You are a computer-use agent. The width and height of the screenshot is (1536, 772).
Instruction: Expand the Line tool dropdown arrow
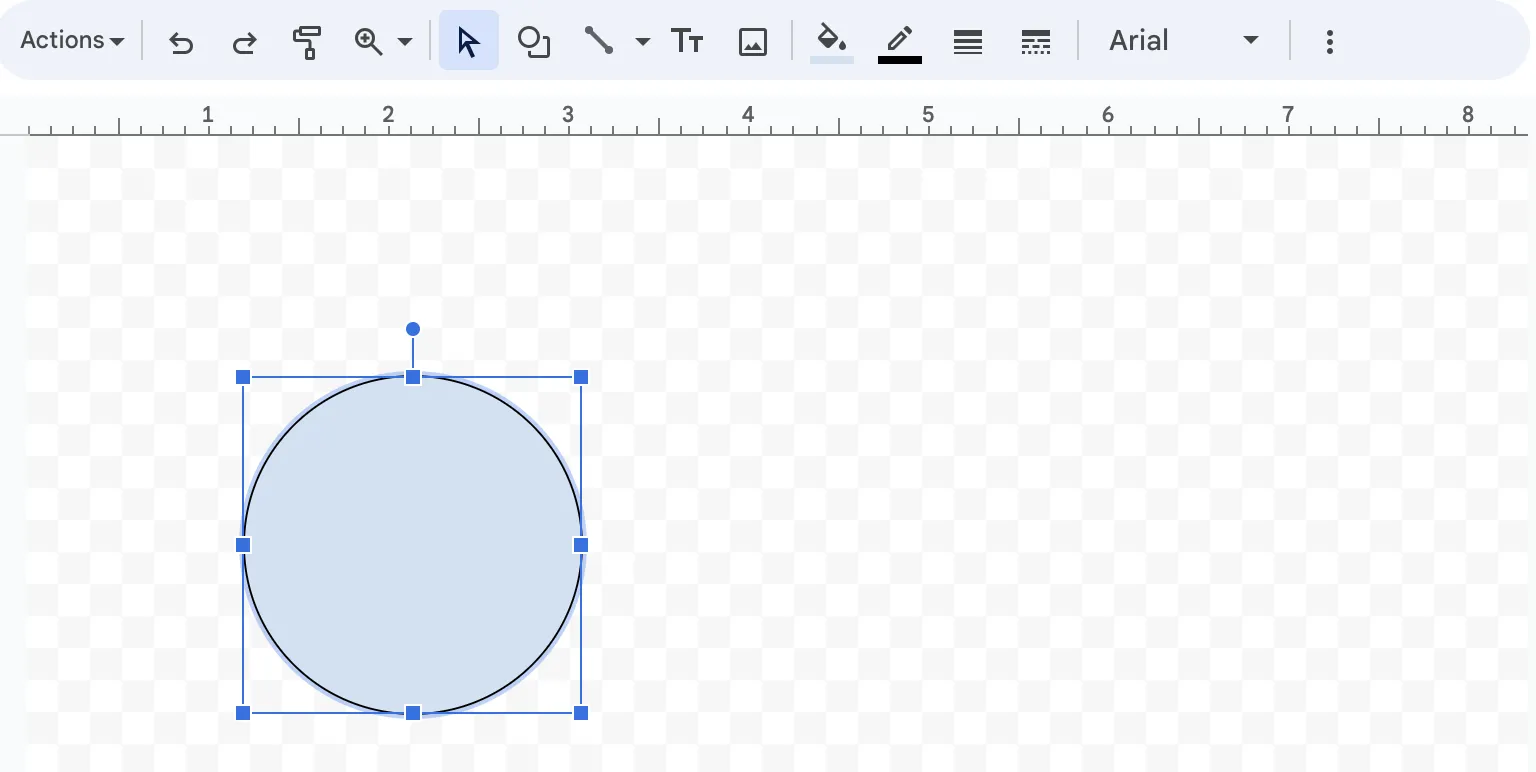click(643, 42)
